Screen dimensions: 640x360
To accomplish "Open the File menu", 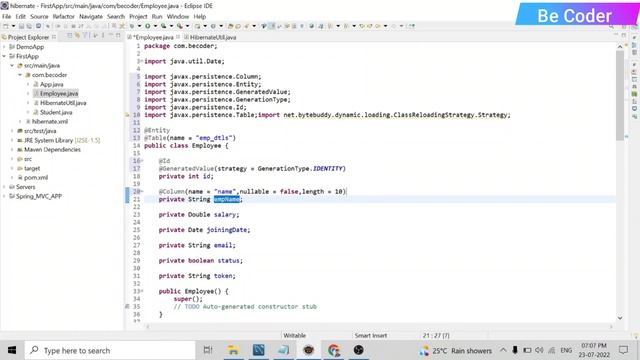I will point(7,16).
